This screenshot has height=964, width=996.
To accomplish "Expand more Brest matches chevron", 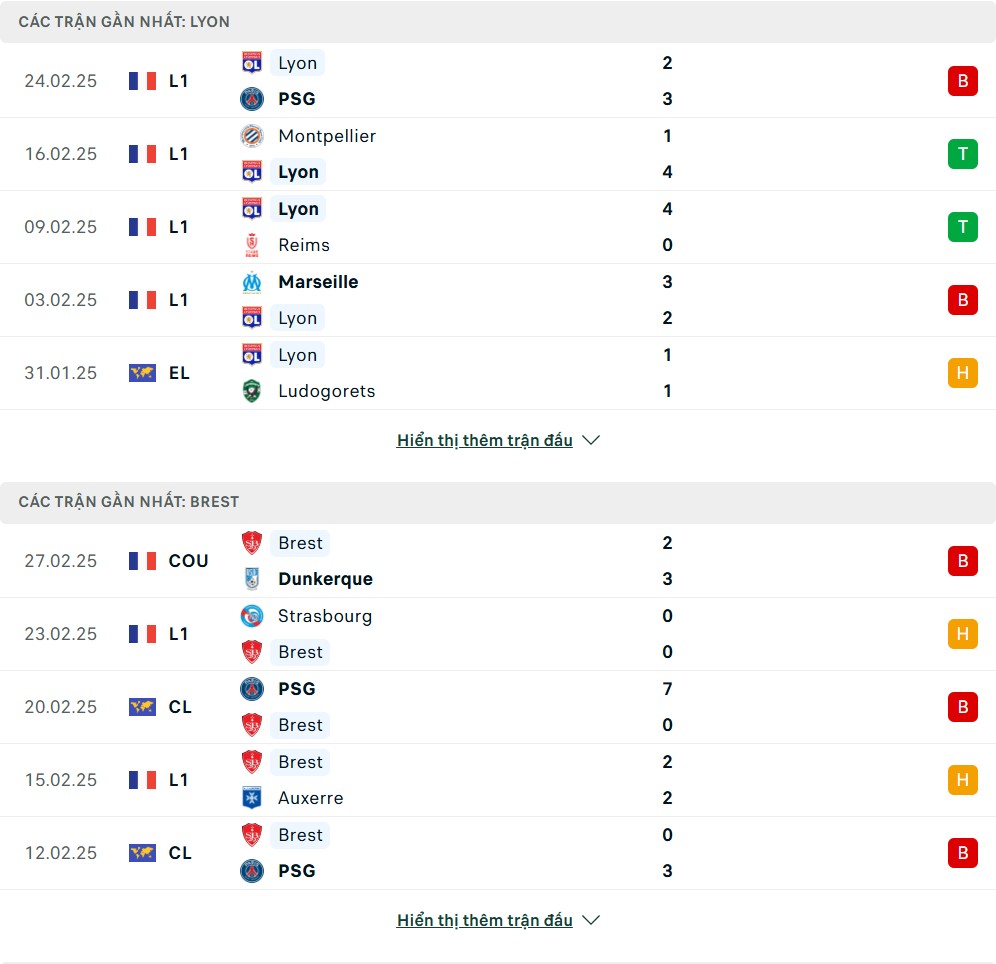I will (591, 920).
